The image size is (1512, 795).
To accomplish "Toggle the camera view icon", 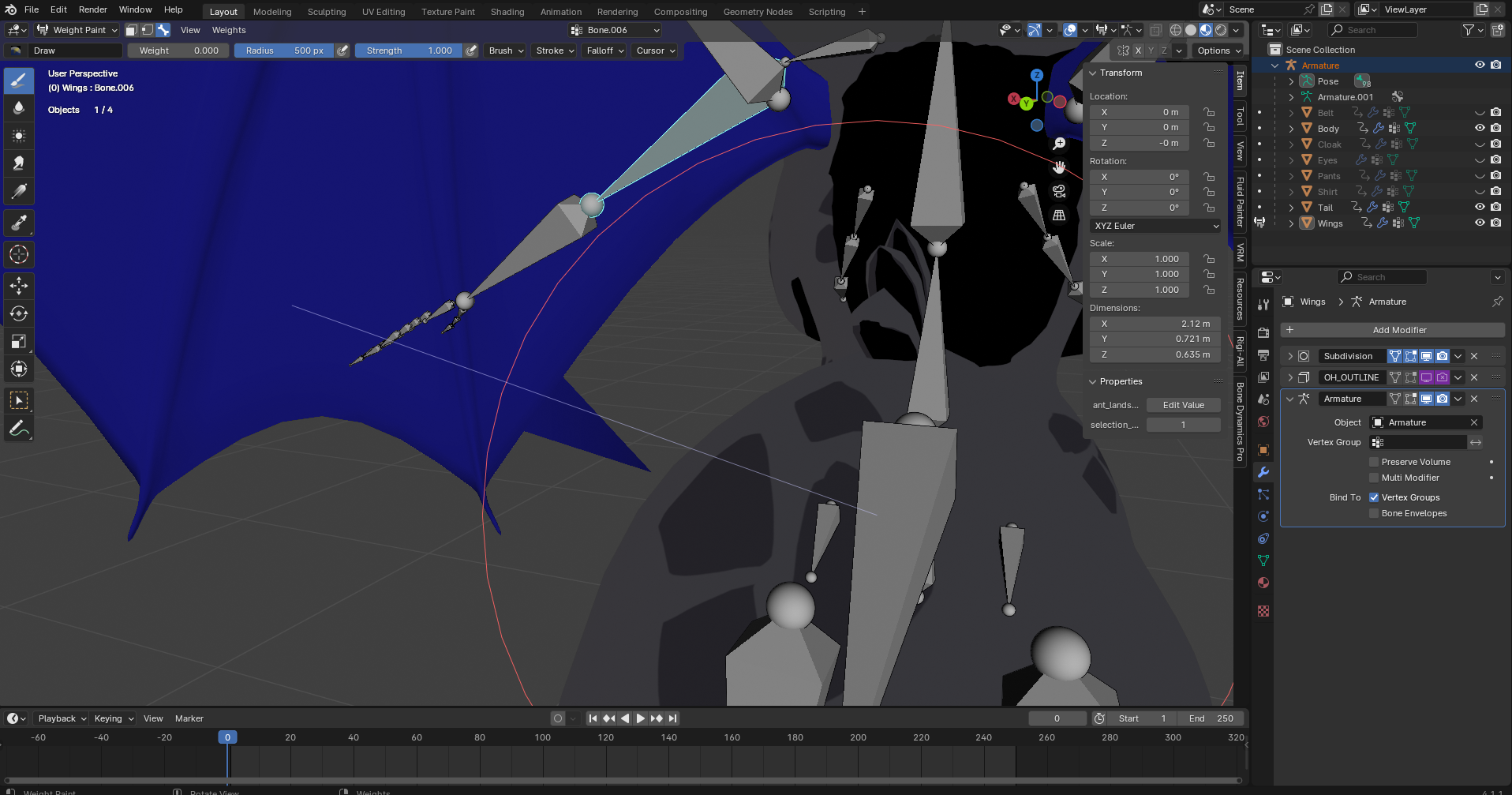I will 1059,191.
